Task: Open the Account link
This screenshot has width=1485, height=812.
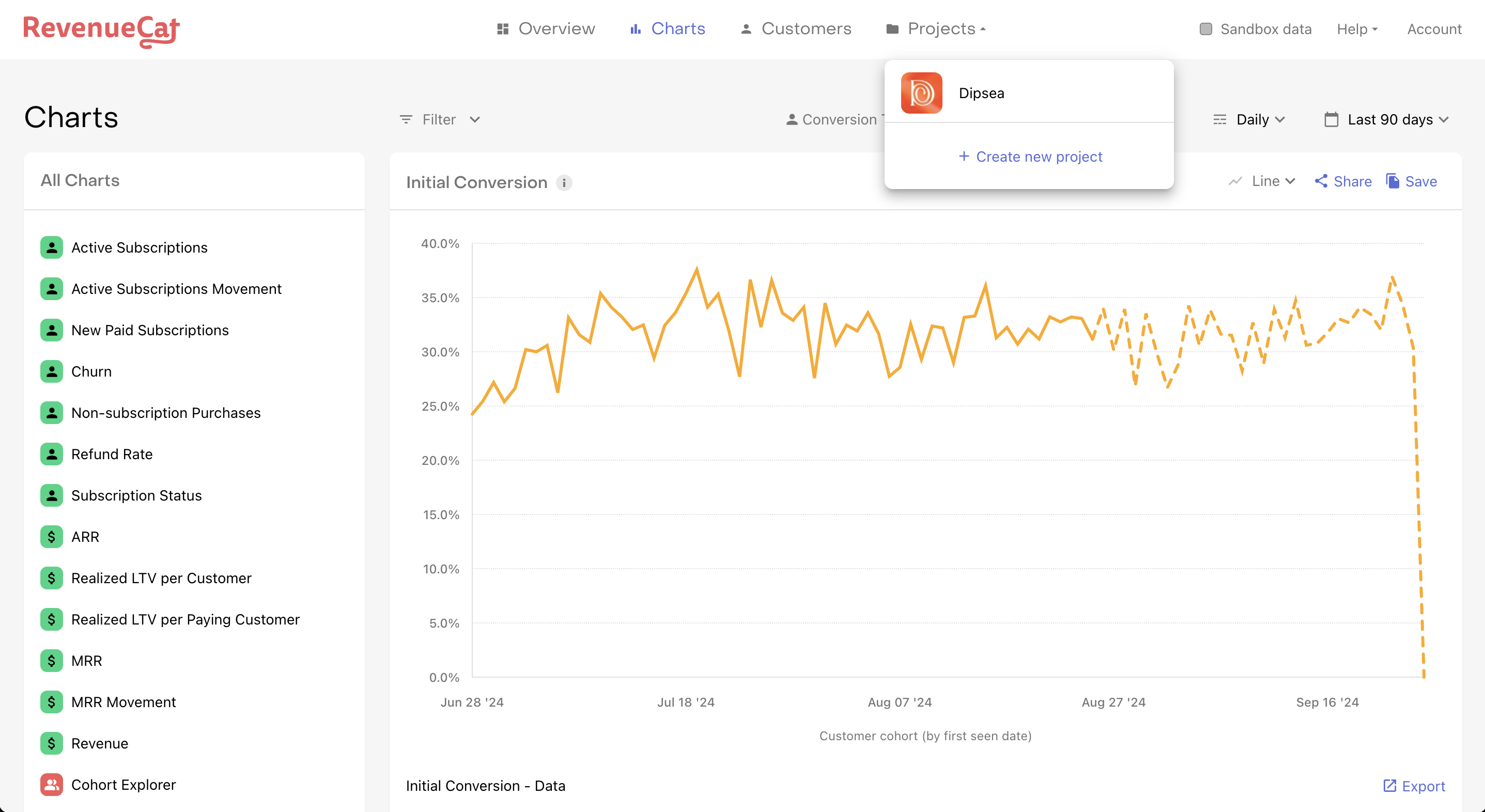Action: coord(1434,29)
